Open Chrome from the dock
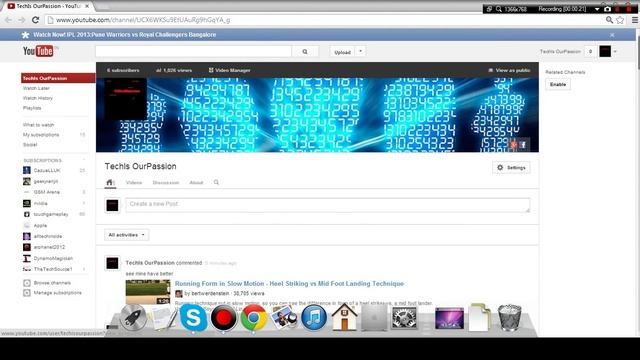Viewport: 640px width, 360px height. pyautogui.click(x=253, y=317)
